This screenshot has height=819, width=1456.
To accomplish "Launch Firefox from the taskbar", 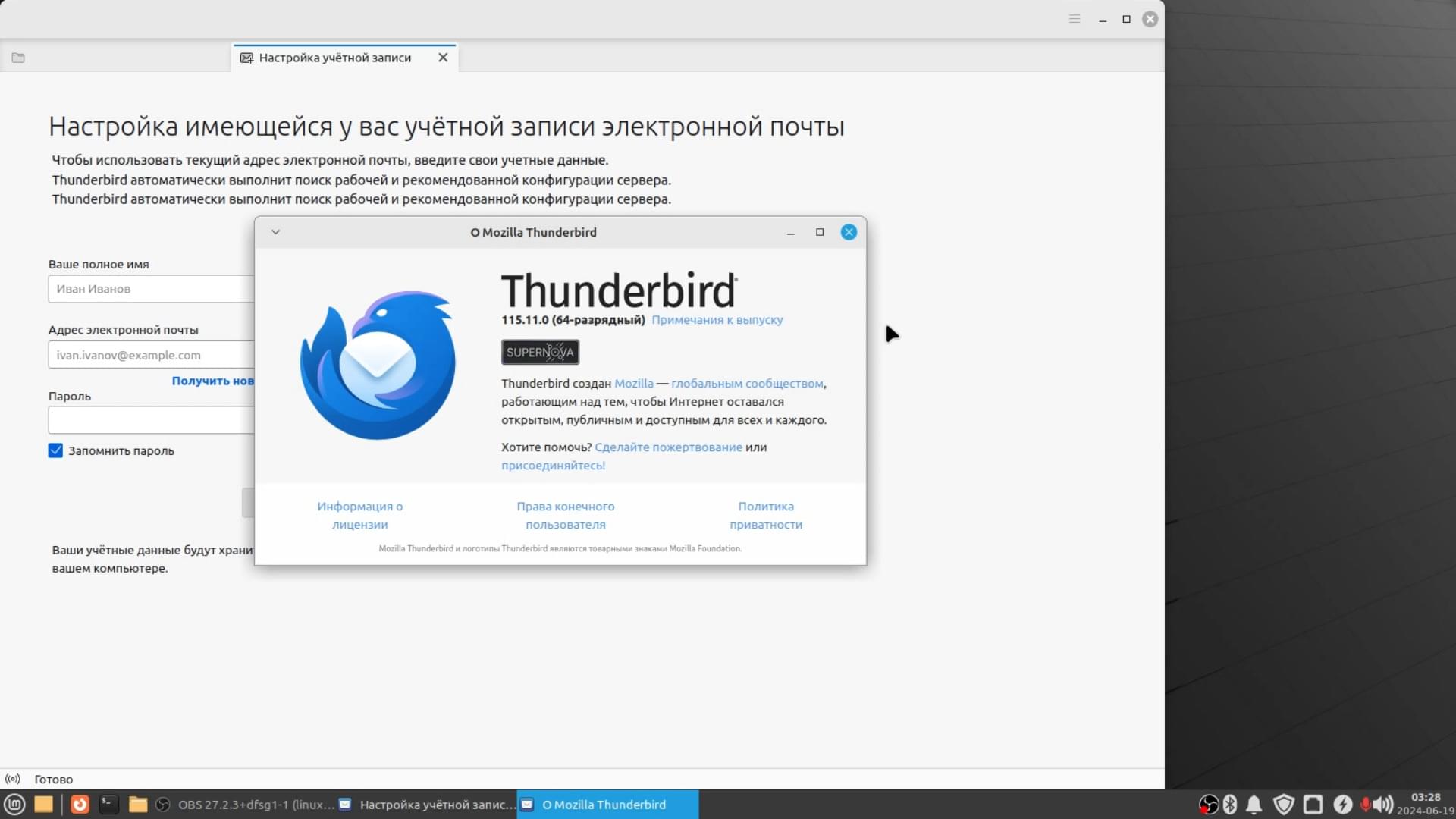I will [x=80, y=805].
